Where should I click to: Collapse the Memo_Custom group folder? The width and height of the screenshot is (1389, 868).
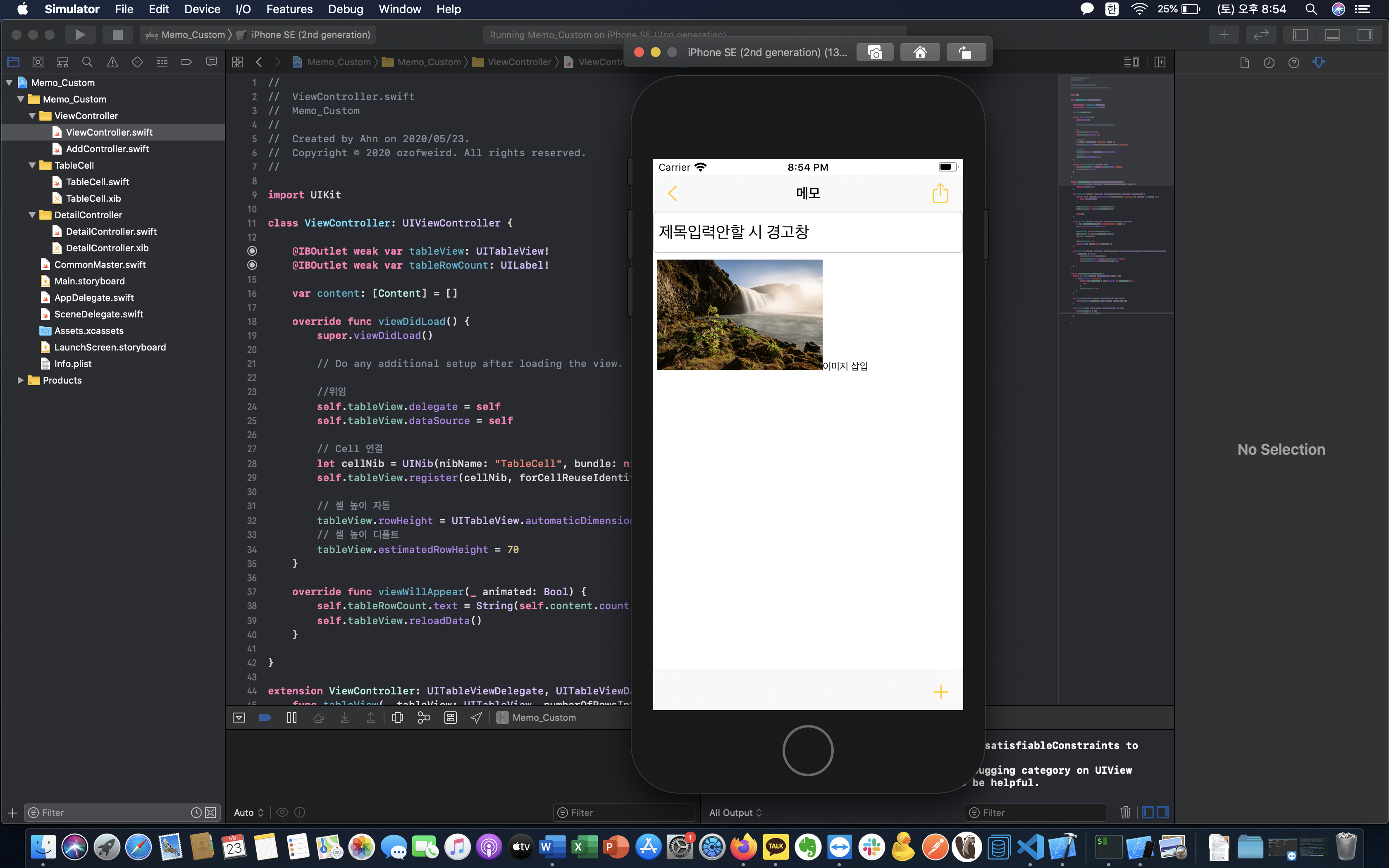point(21,99)
